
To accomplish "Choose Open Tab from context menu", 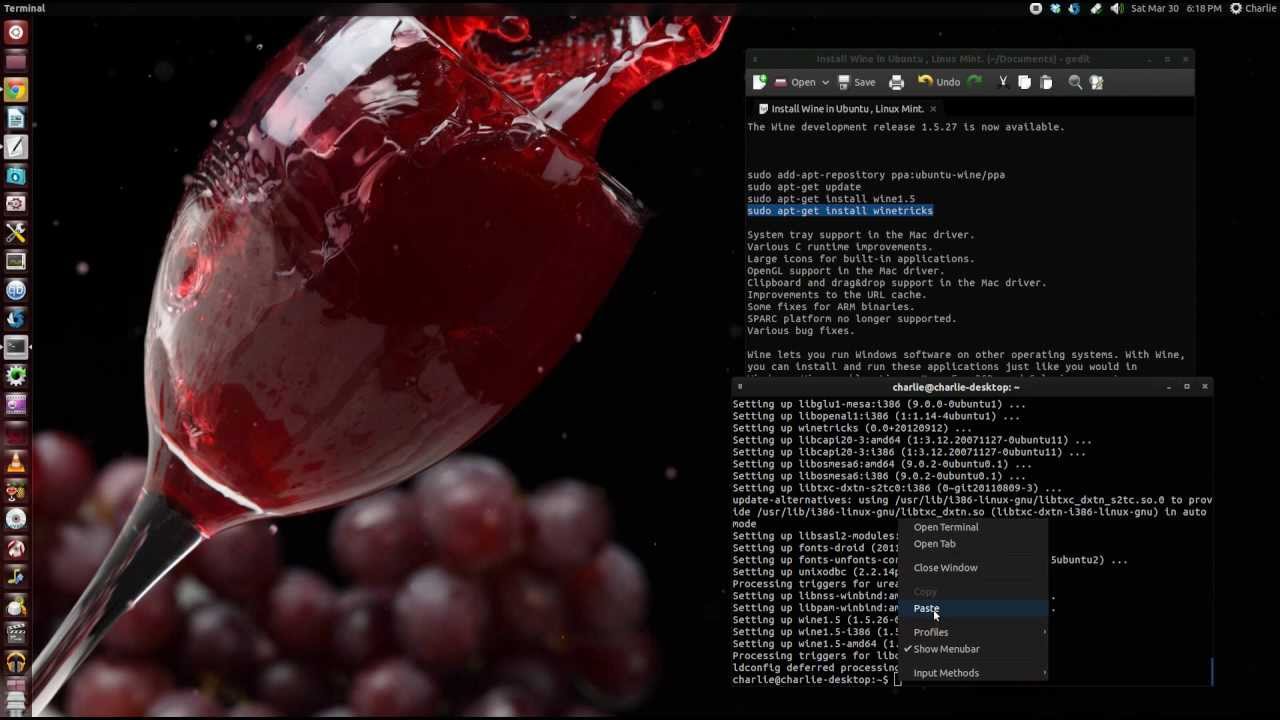I will [x=935, y=544].
